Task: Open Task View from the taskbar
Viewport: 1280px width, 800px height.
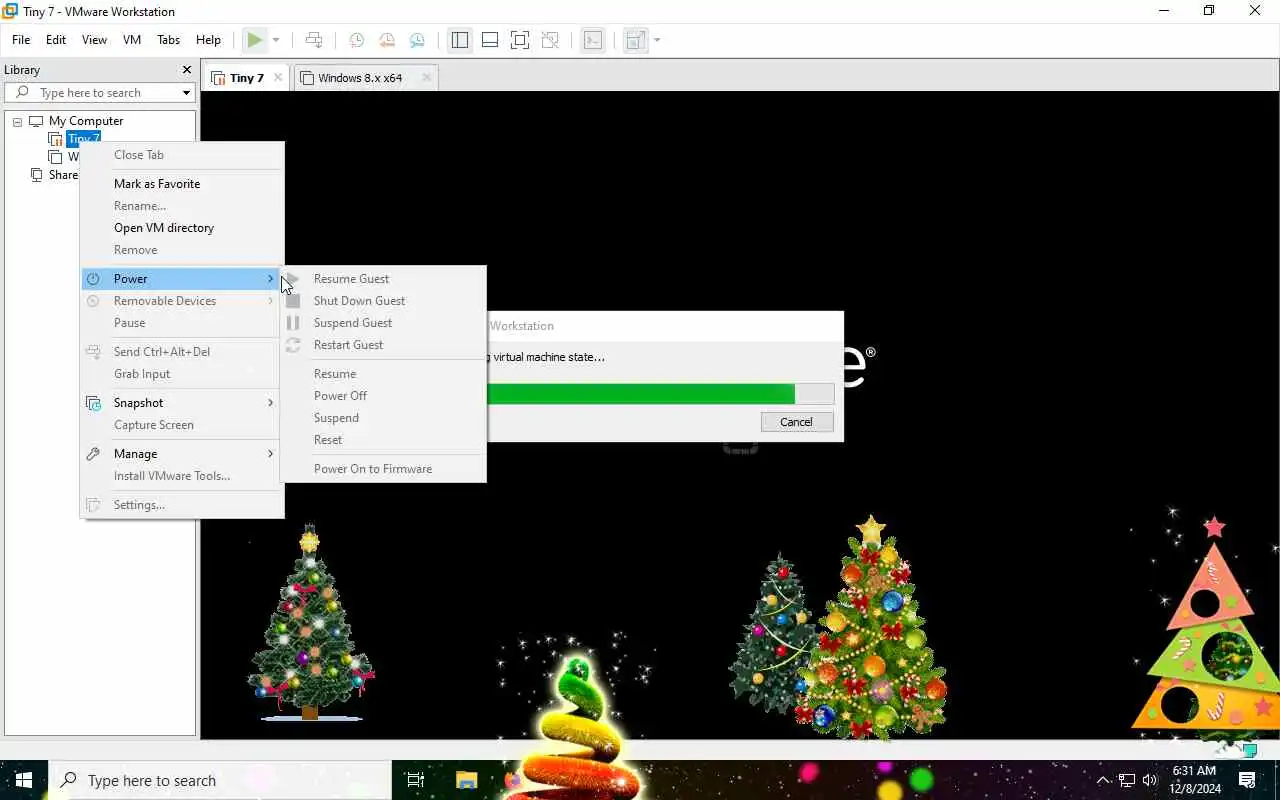Action: point(416,780)
